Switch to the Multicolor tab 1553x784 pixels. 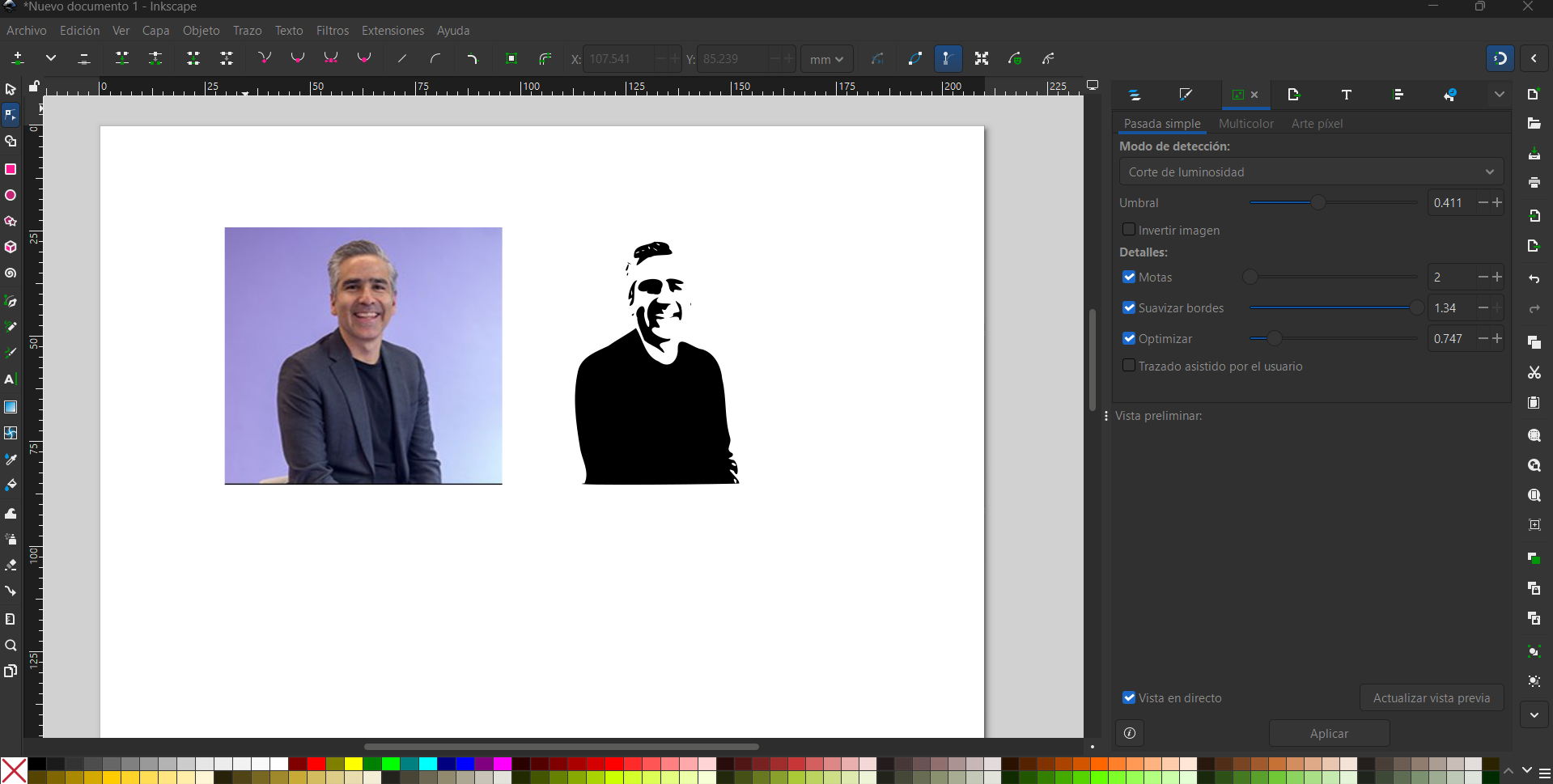(1245, 124)
